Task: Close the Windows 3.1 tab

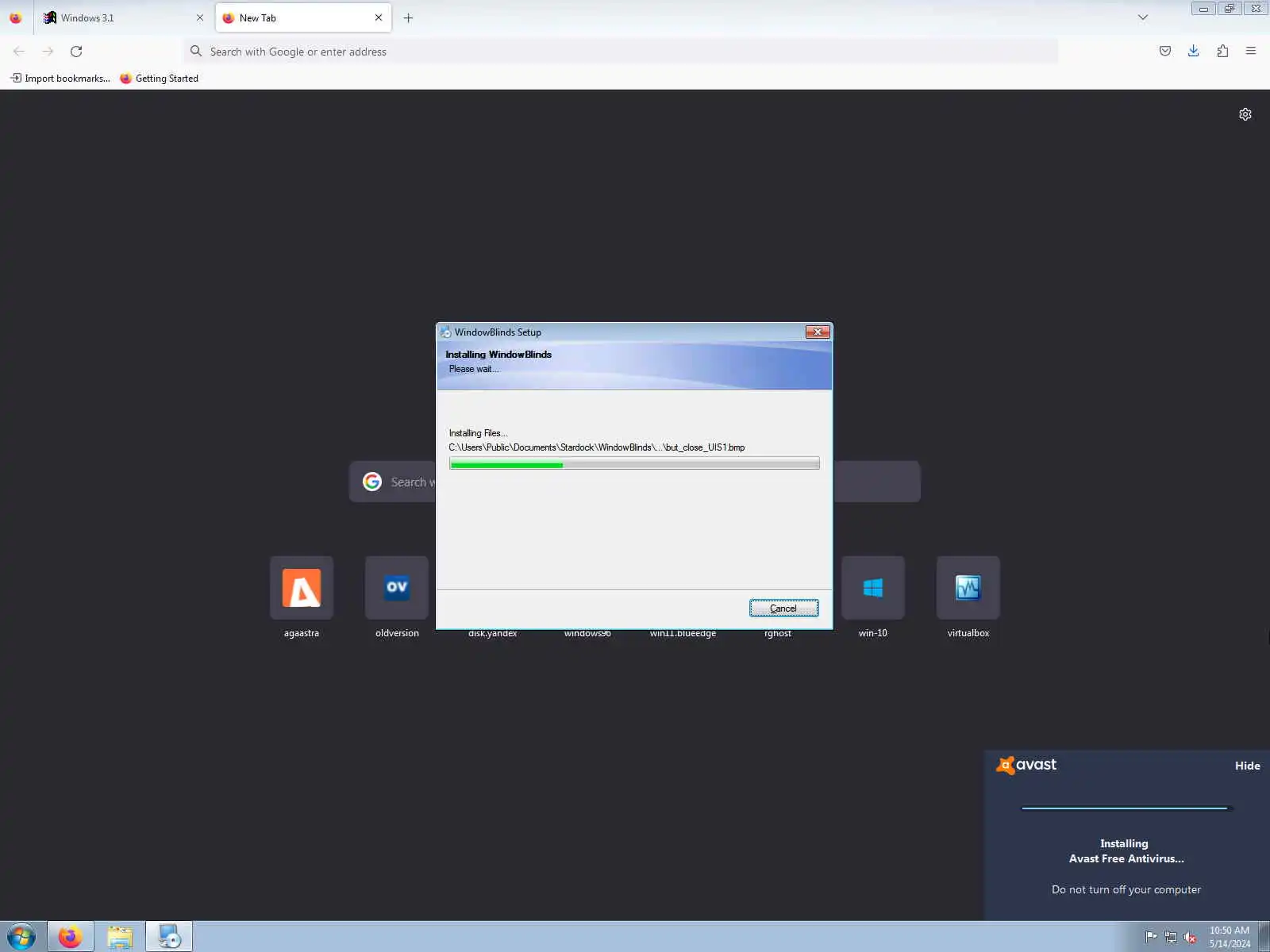Action: click(200, 17)
